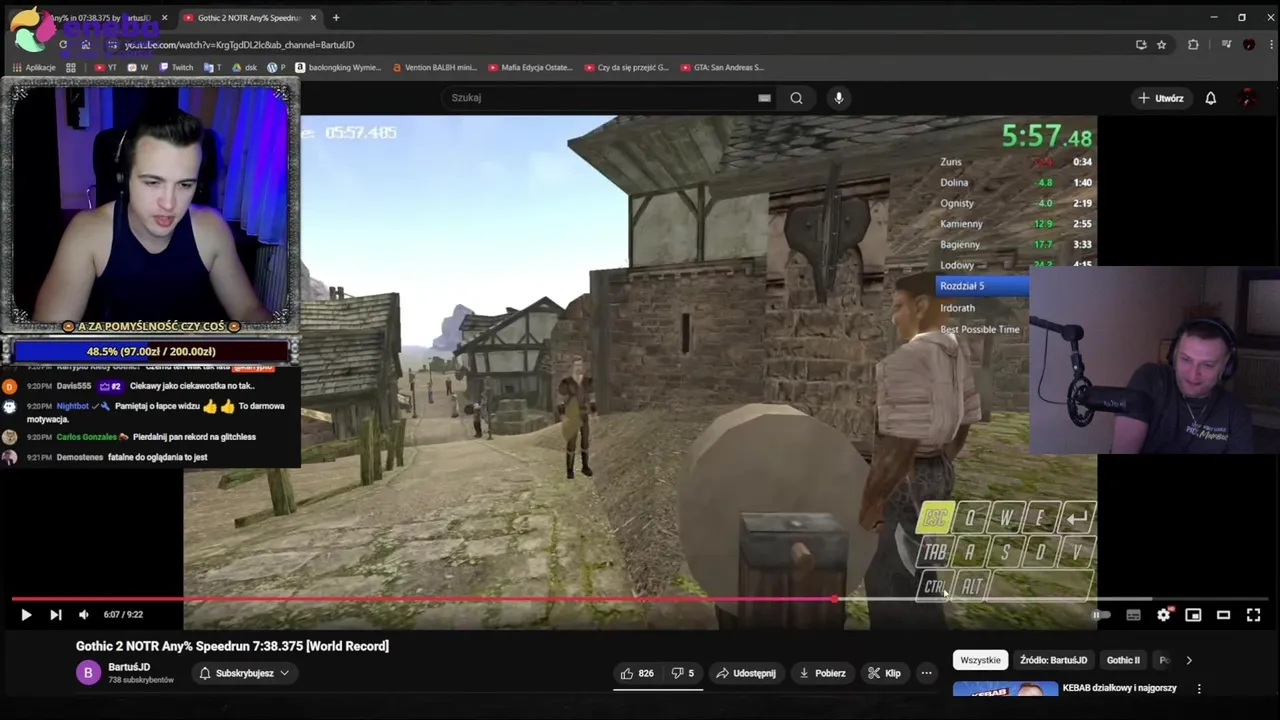Click the progress bar scrubber handle
The width and height of the screenshot is (1280, 720).
click(x=834, y=599)
